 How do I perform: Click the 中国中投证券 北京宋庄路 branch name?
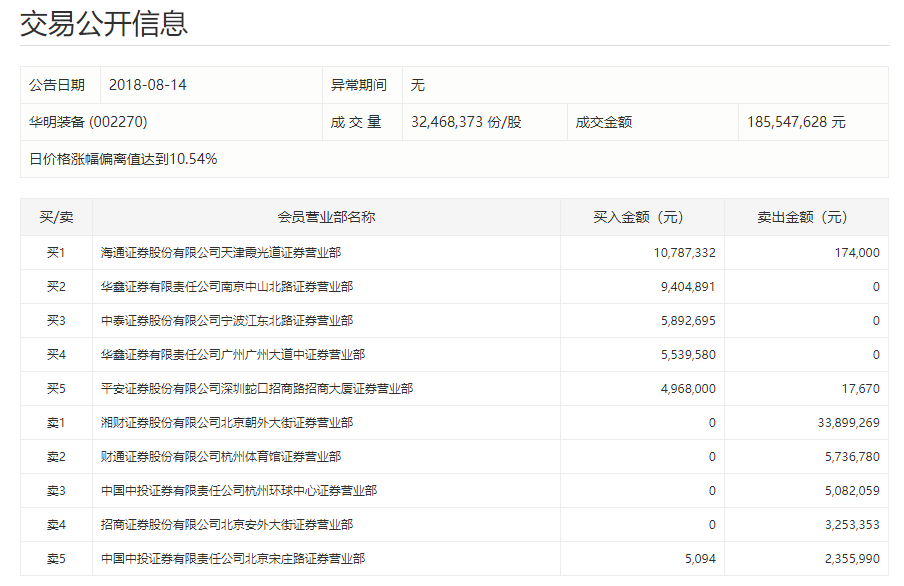click(233, 559)
